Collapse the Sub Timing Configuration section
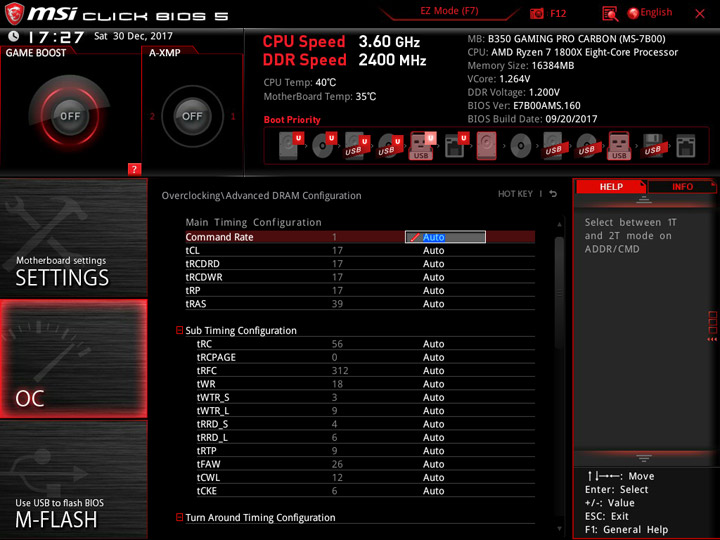Image resolution: width=720 pixels, height=540 pixels. pyautogui.click(x=180, y=330)
